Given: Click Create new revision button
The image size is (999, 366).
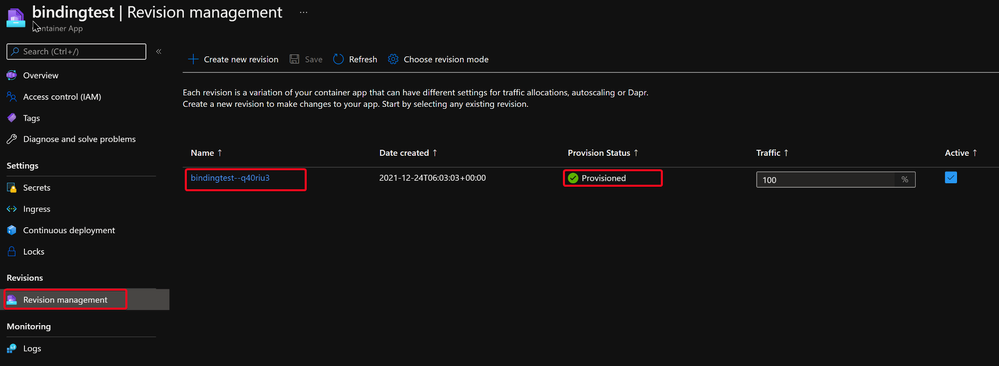Looking at the screenshot, I should [233, 59].
